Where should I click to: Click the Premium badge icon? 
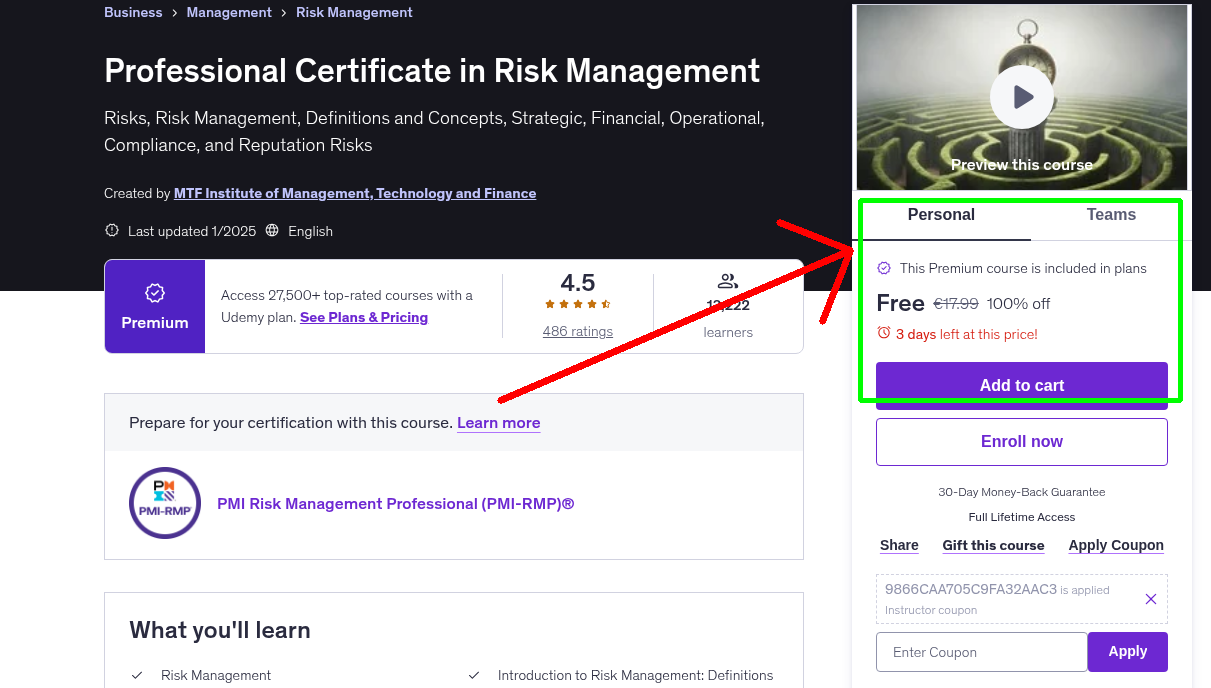(154, 293)
